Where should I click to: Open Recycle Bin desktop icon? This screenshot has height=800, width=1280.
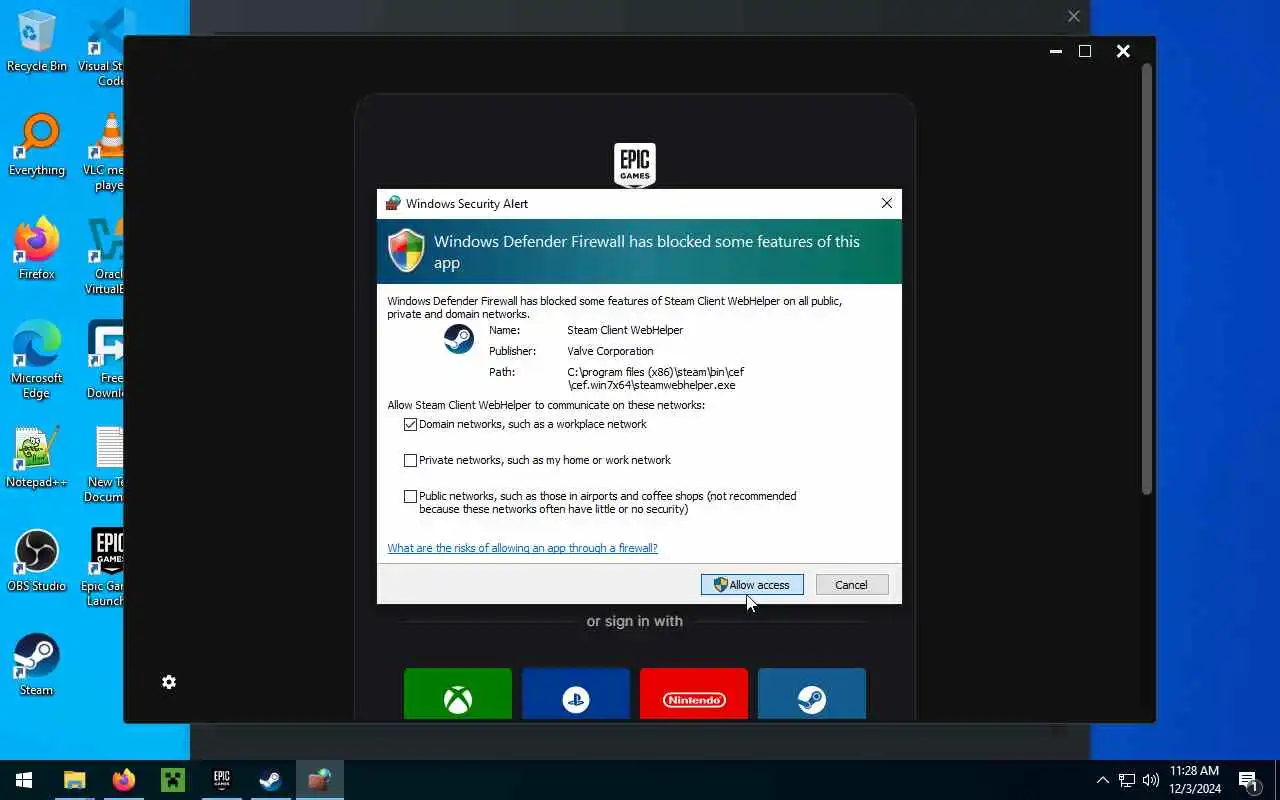pos(37,41)
